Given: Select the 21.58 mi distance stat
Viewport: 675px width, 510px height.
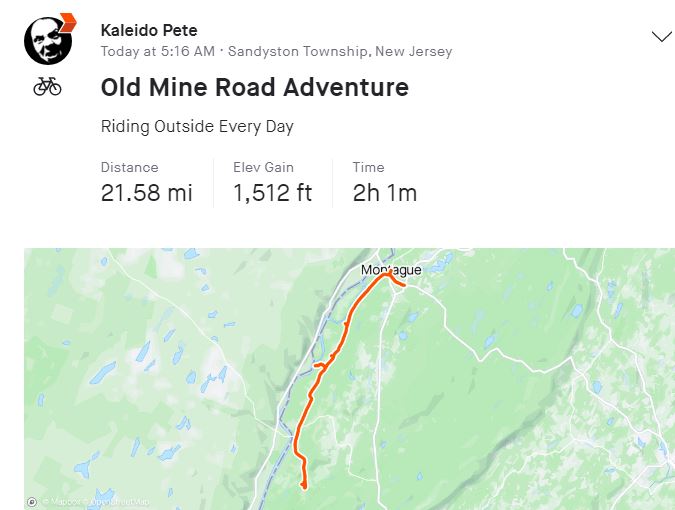Looking at the screenshot, I should [x=147, y=192].
